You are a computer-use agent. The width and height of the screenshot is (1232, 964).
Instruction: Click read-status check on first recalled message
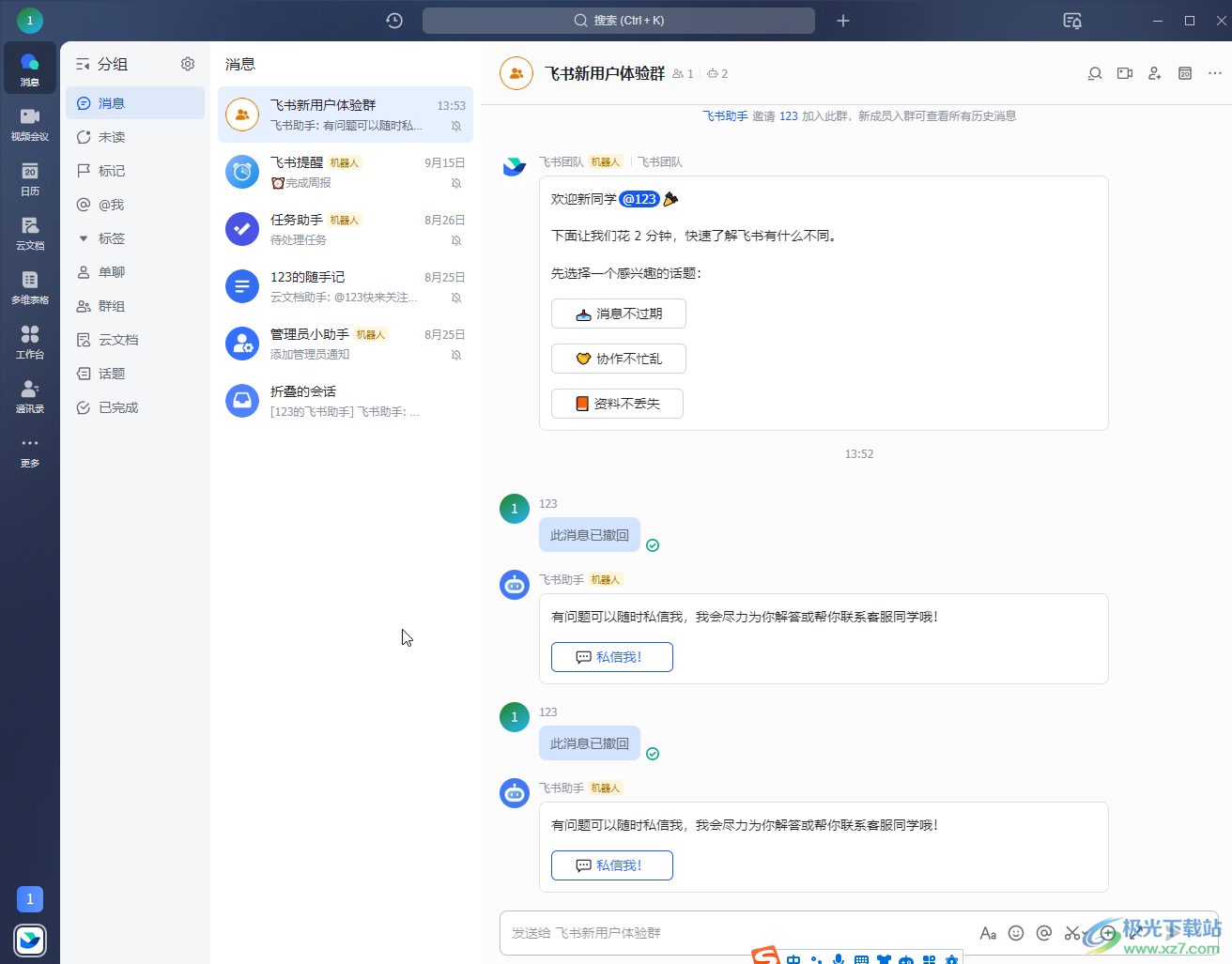653,545
